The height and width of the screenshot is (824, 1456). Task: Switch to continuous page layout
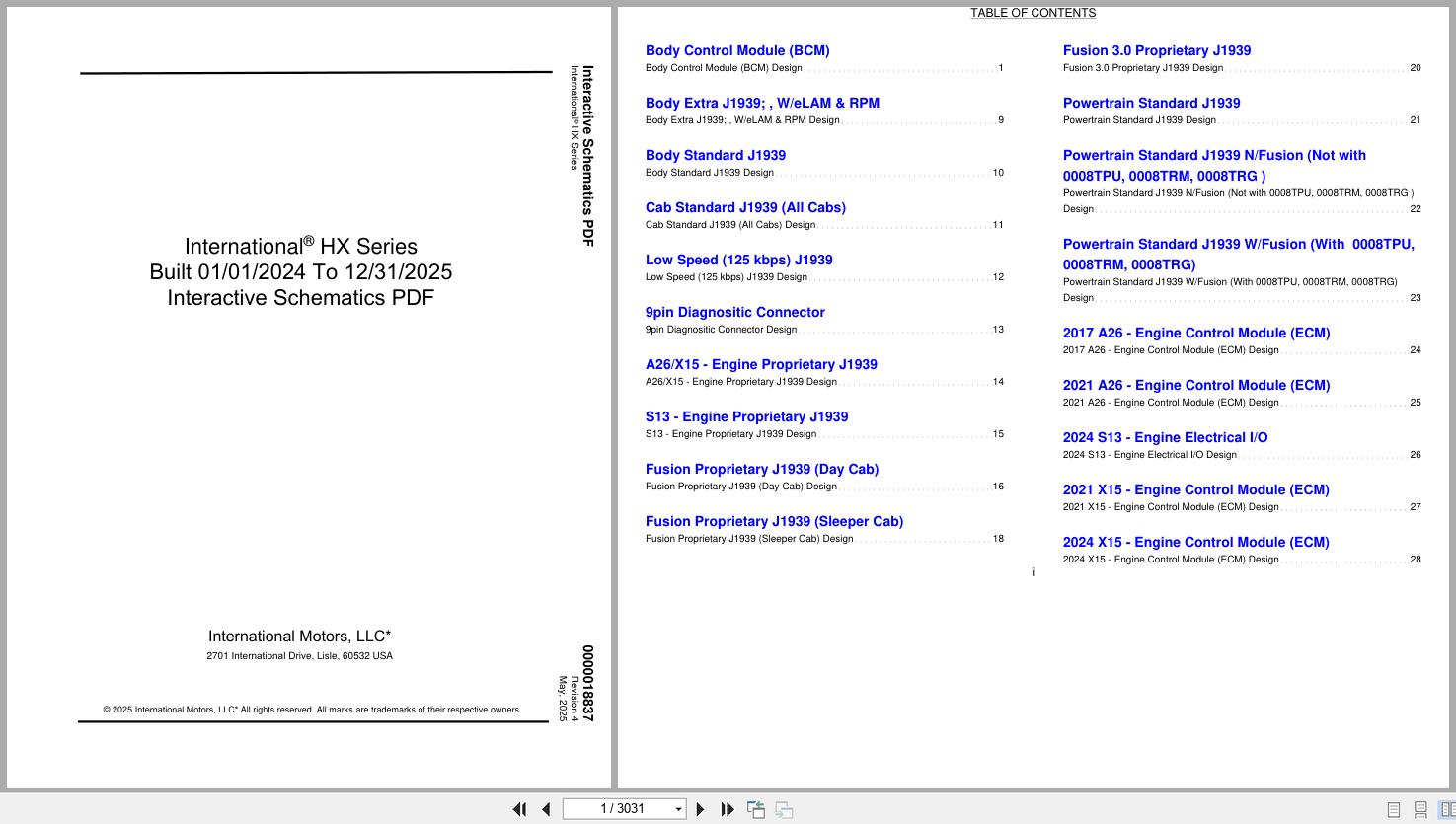click(1420, 809)
